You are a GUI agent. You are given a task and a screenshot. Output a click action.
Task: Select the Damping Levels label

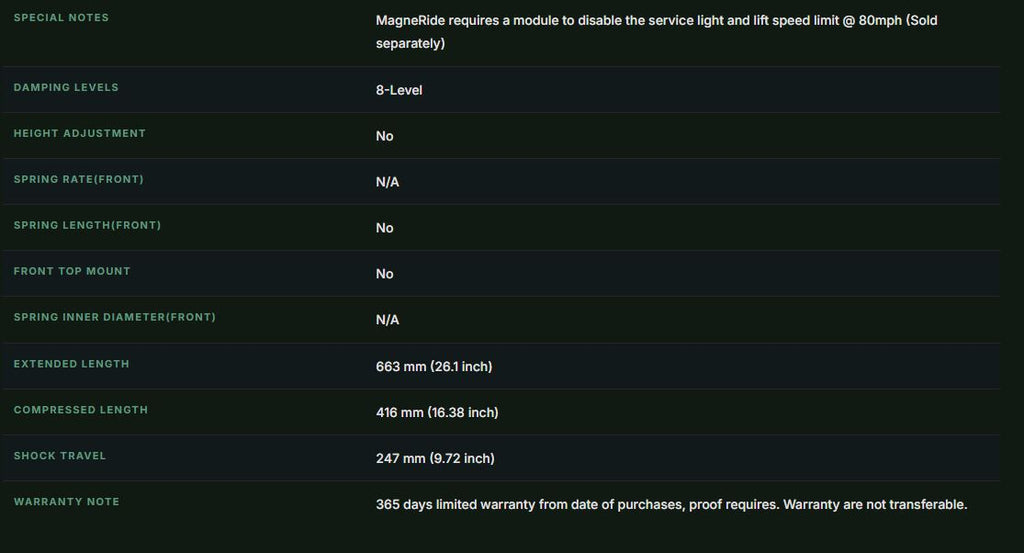click(x=66, y=87)
